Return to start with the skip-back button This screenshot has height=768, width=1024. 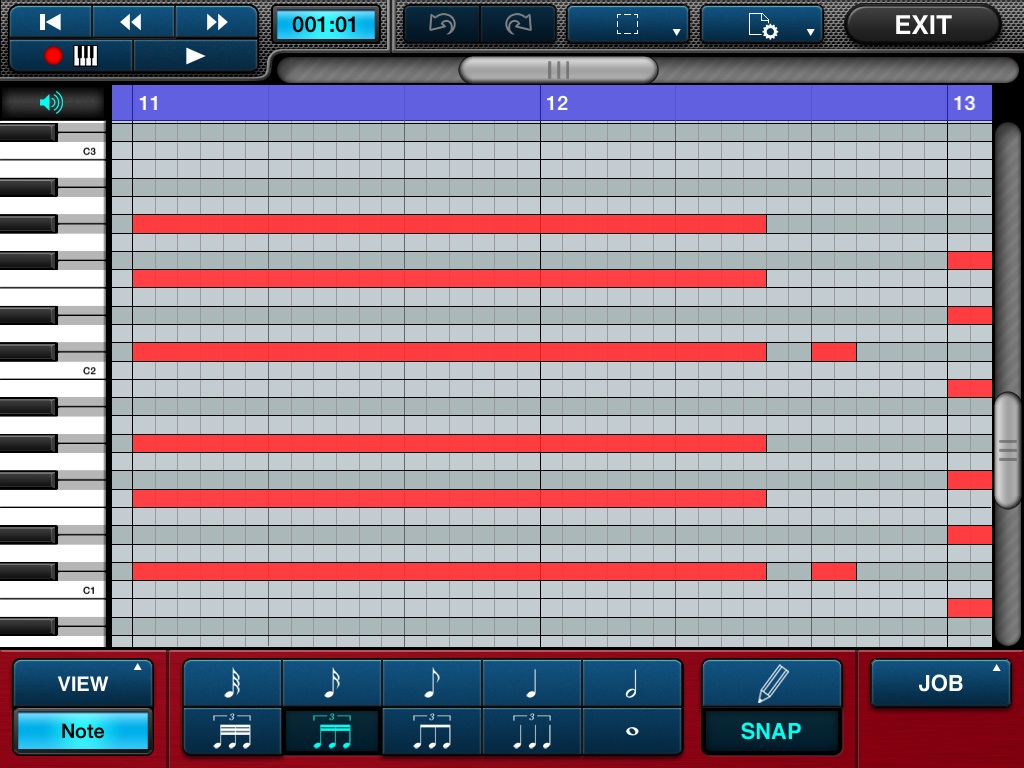(x=51, y=22)
